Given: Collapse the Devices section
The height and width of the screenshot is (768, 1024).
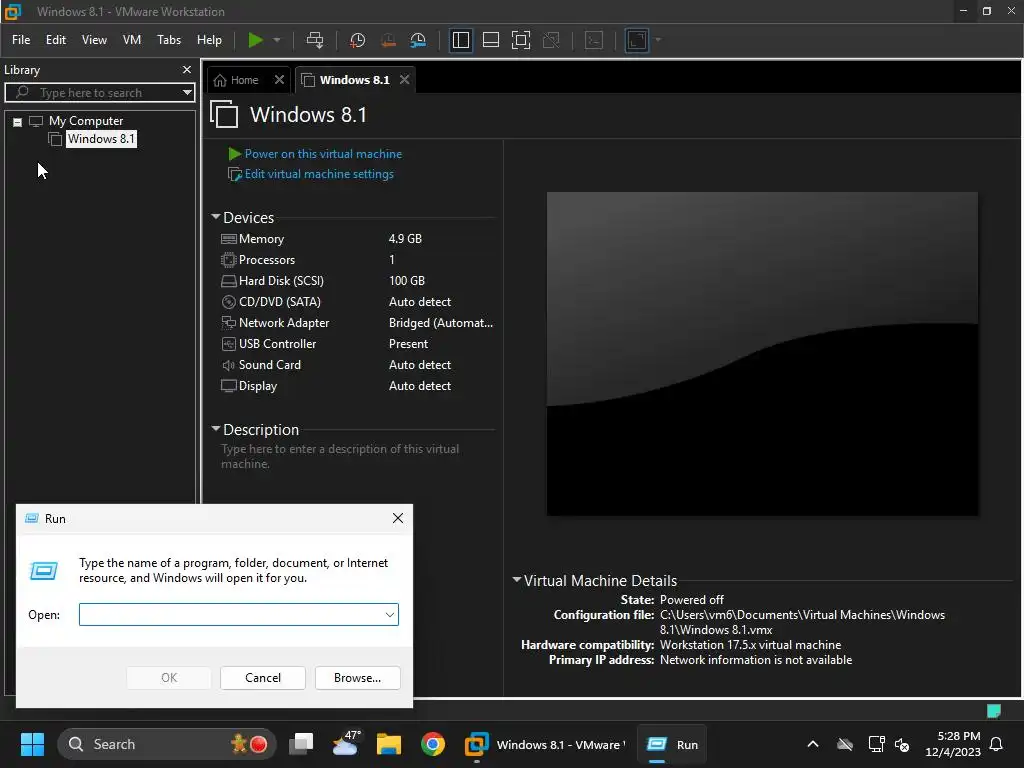Looking at the screenshot, I should [216, 217].
